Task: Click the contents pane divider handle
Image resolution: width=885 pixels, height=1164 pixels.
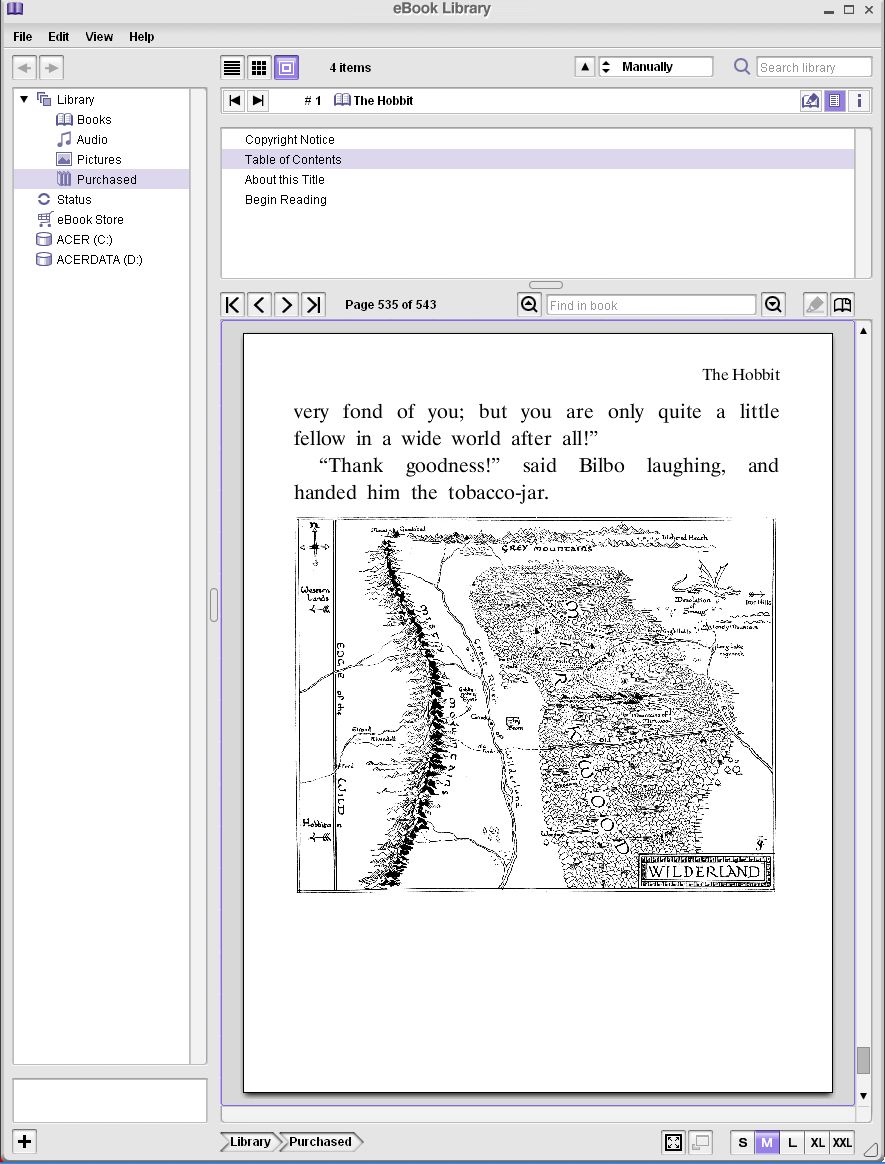Action: coord(546,285)
